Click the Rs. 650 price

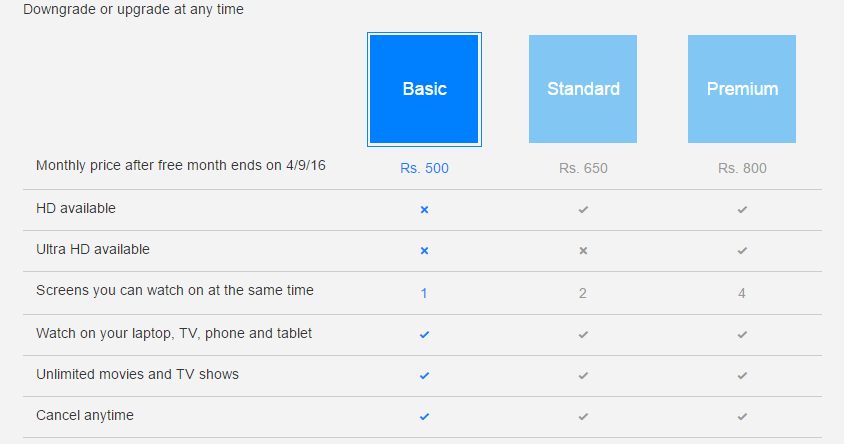point(583,168)
